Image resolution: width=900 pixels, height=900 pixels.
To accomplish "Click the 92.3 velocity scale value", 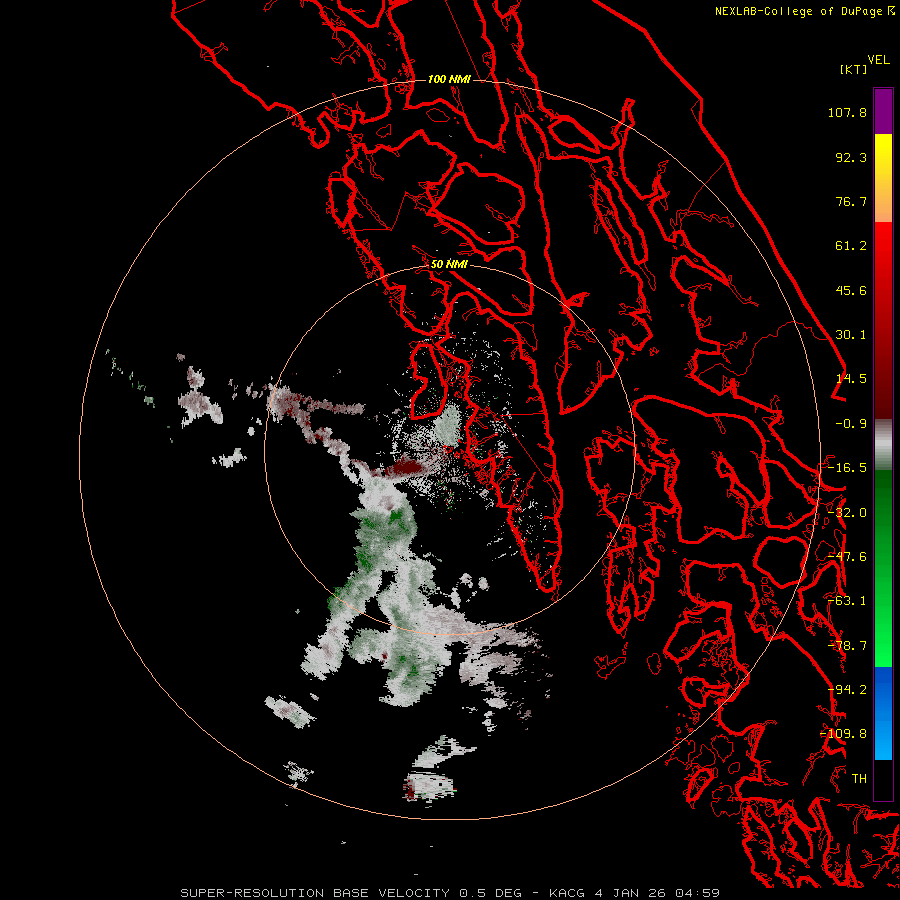I will (x=851, y=157).
